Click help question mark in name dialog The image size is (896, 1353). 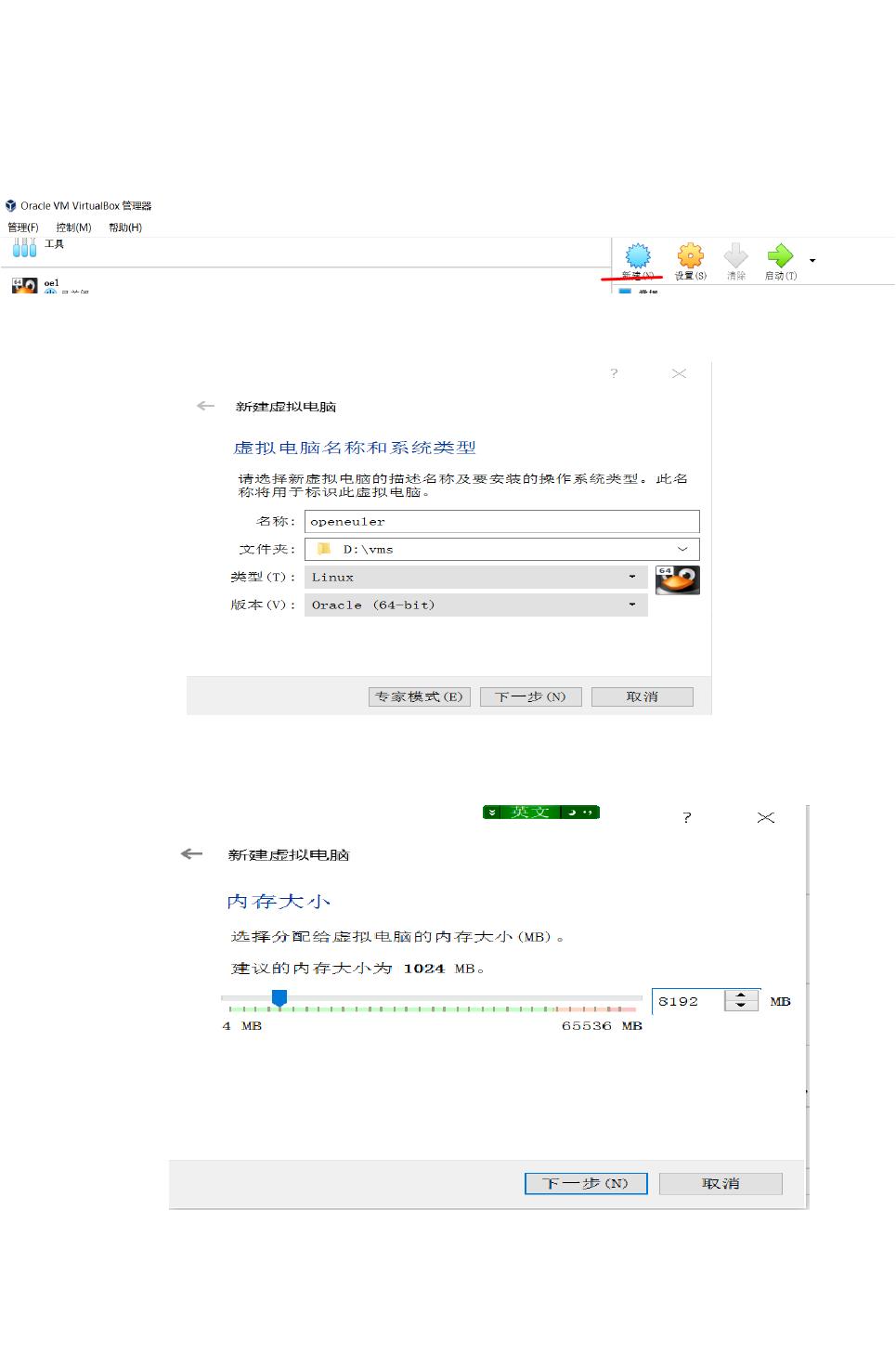pos(614,373)
